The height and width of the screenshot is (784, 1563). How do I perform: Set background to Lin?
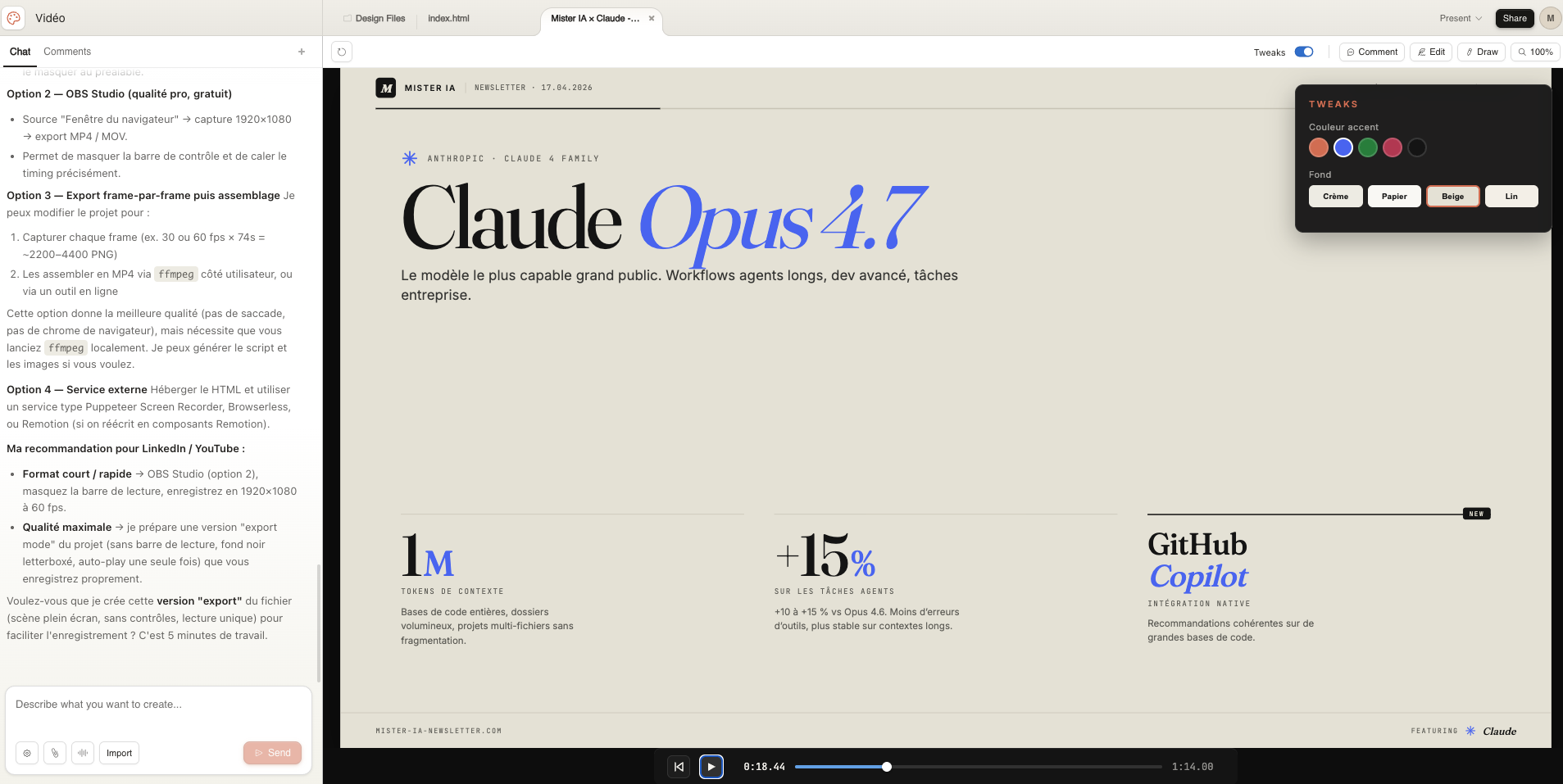(1511, 197)
